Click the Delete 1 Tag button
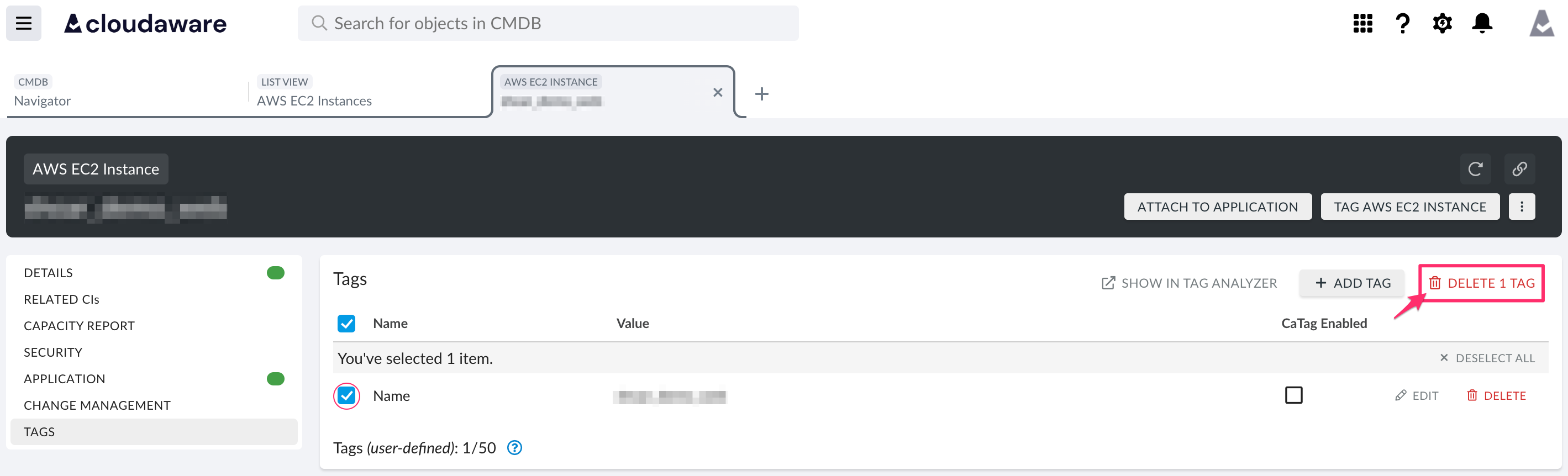1568x476 pixels. [1482, 283]
